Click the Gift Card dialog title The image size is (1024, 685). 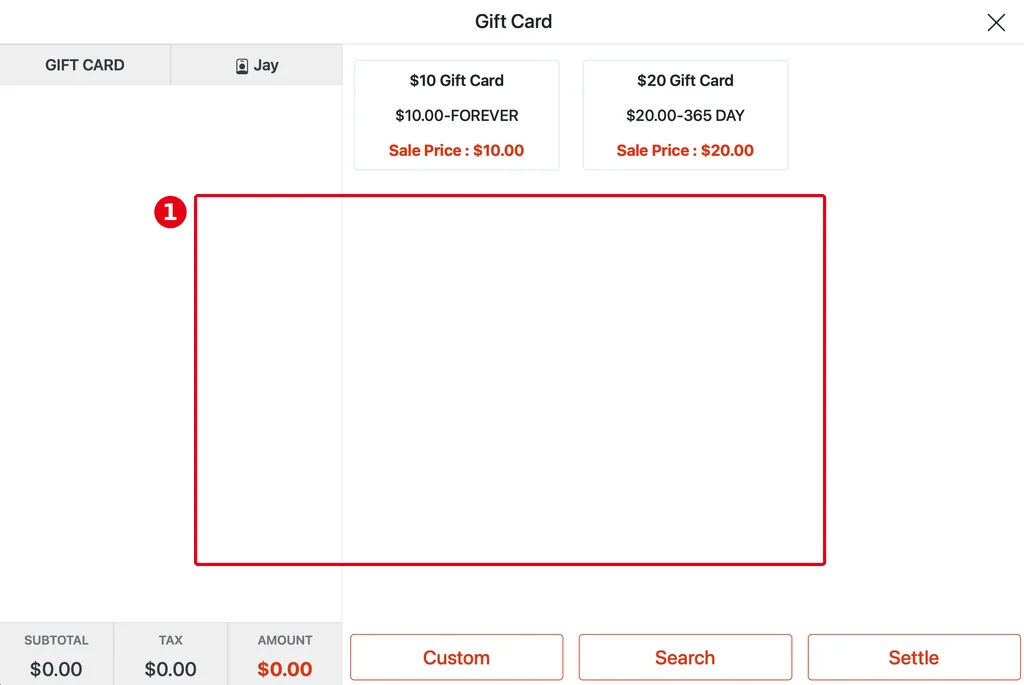513,22
